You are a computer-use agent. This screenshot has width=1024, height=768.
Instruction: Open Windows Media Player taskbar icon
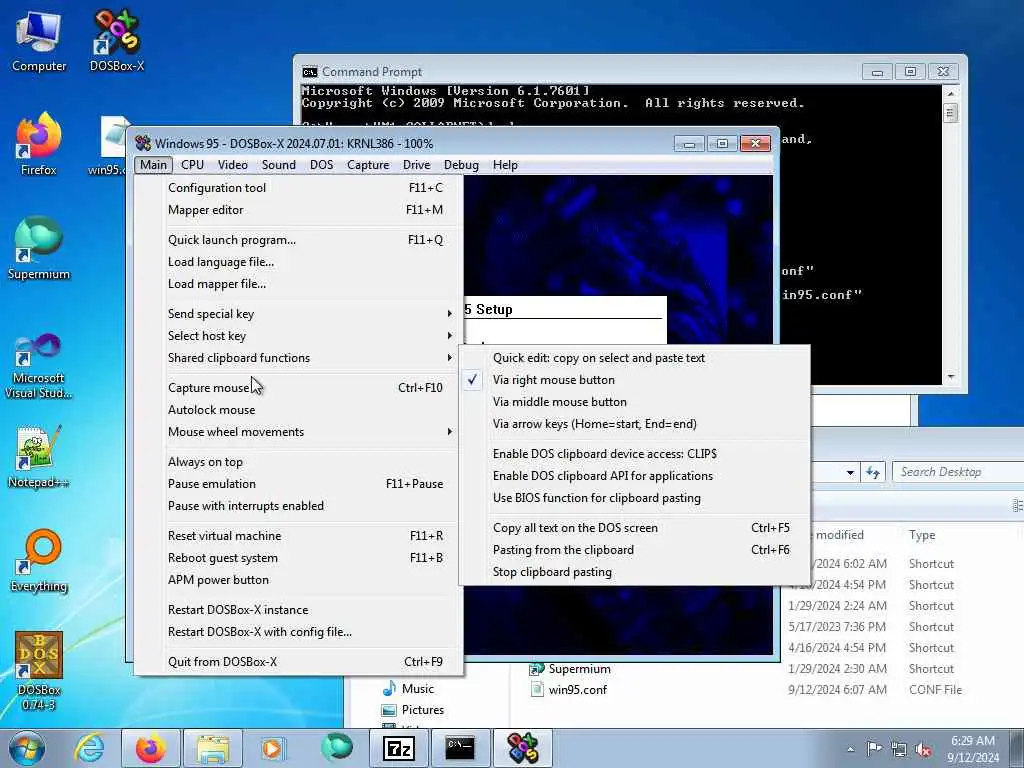(272, 748)
